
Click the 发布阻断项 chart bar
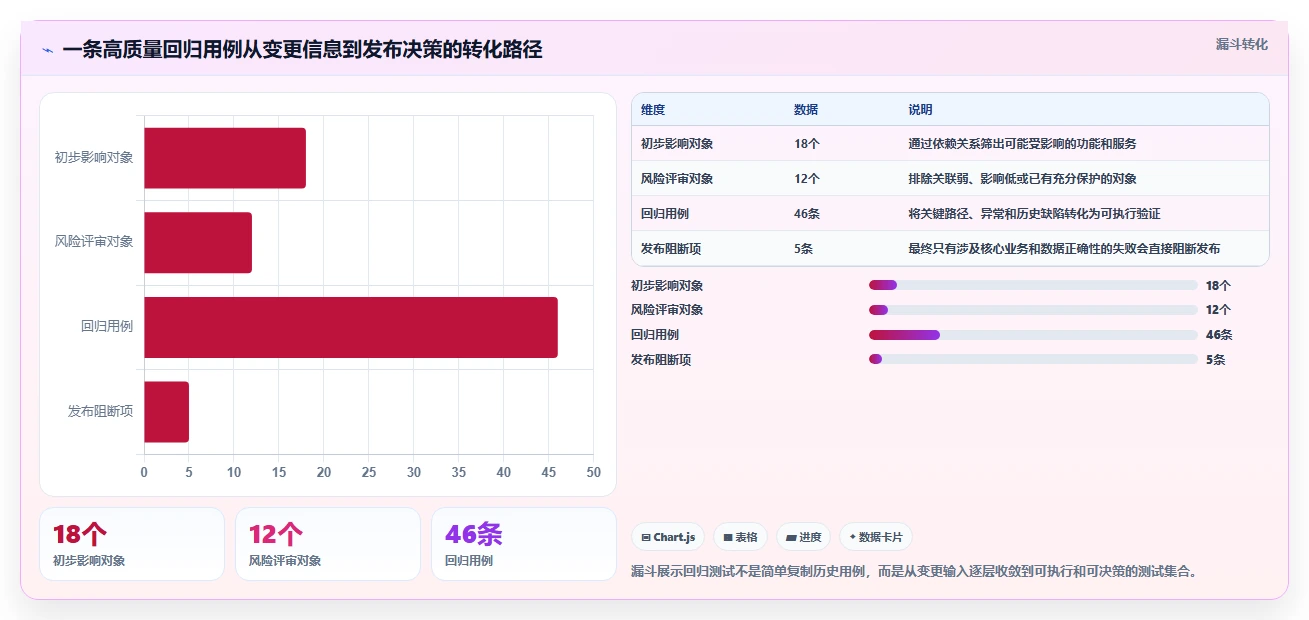[x=166, y=411]
